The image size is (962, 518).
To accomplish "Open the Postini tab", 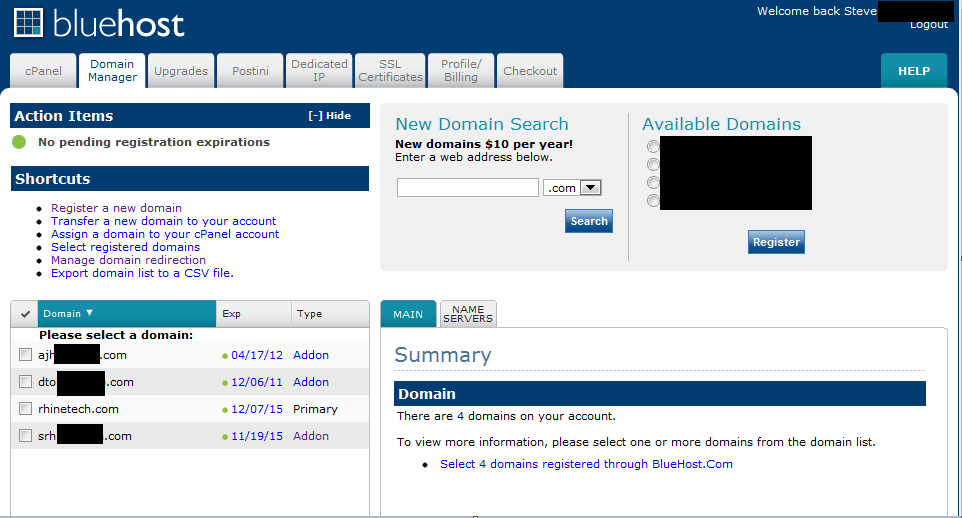I will 250,71.
